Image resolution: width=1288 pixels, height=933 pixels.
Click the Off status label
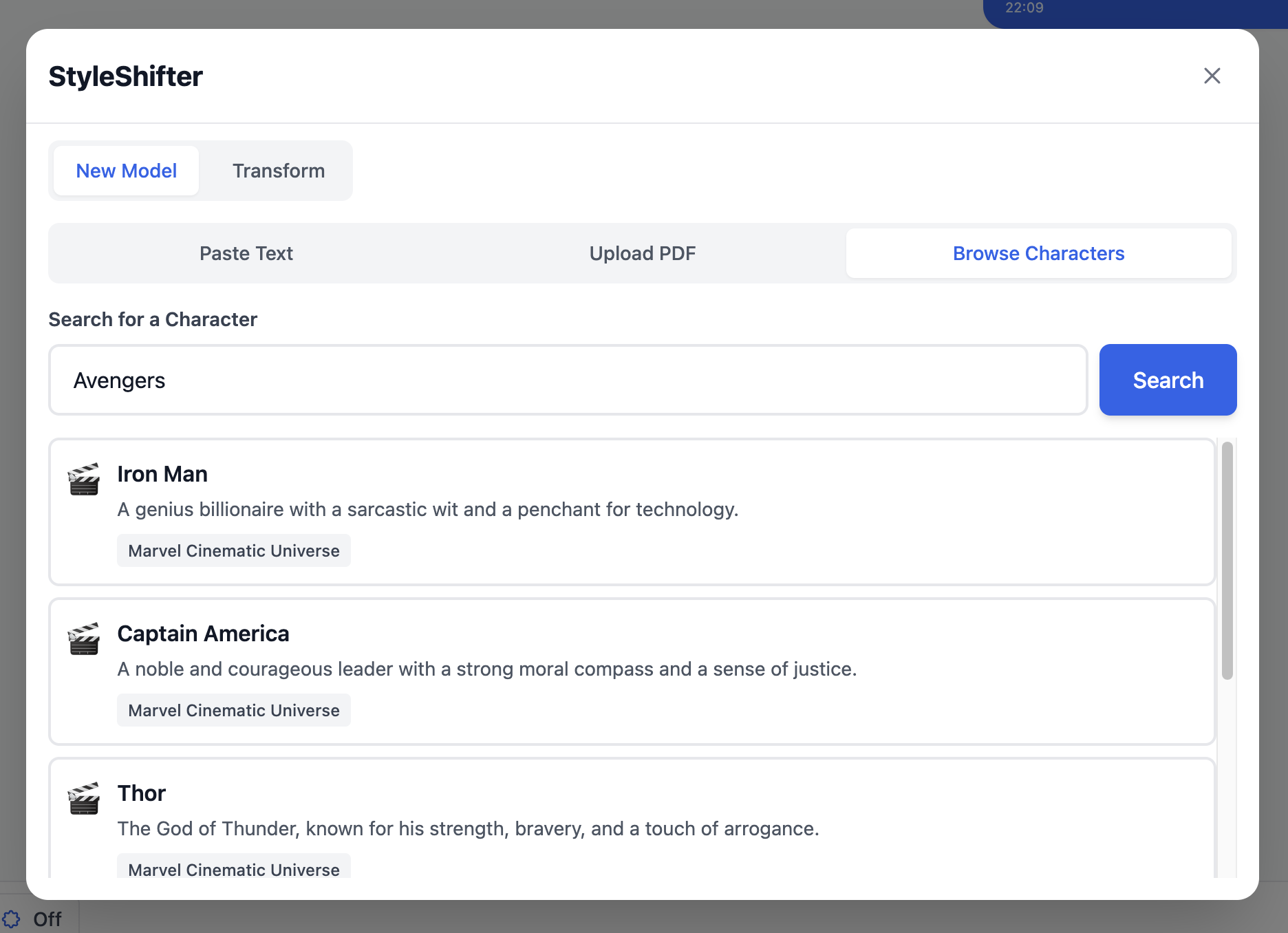click(x=47, y=919)
